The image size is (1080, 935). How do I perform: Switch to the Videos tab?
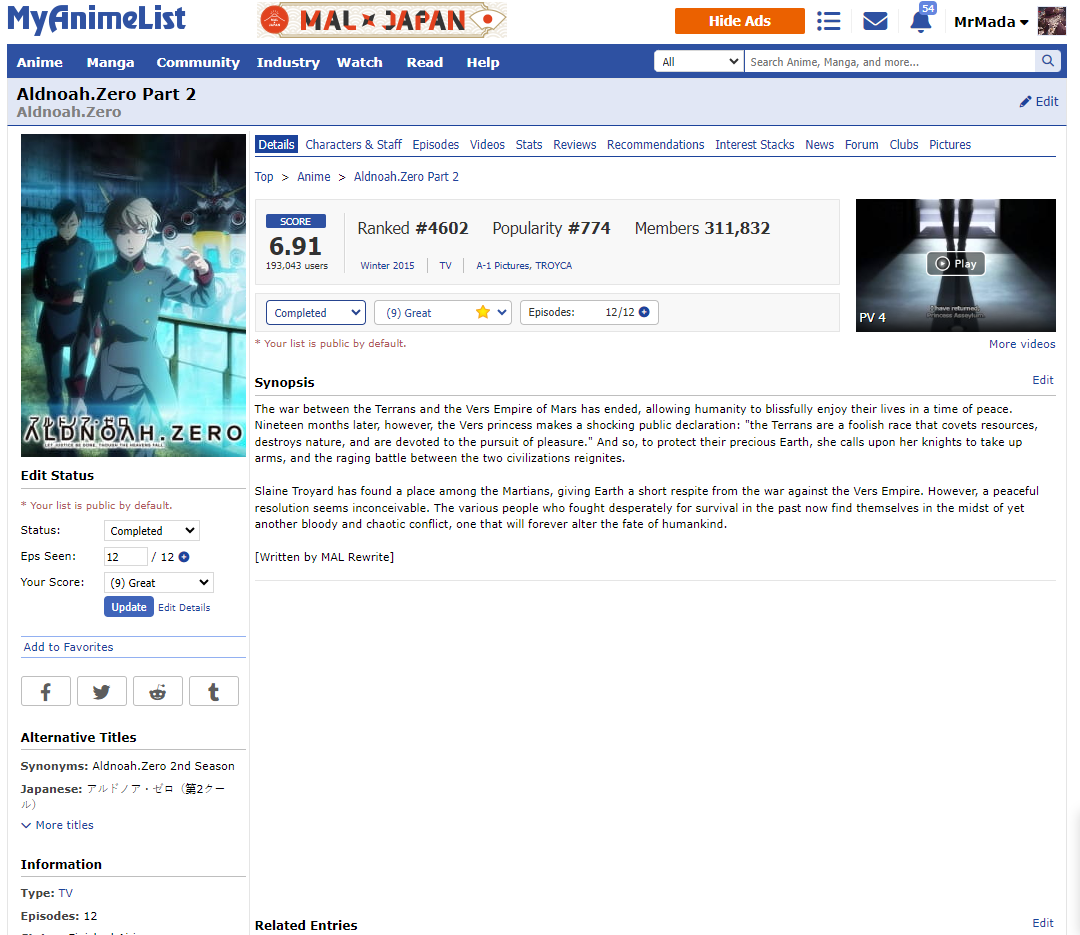(487, 145)
